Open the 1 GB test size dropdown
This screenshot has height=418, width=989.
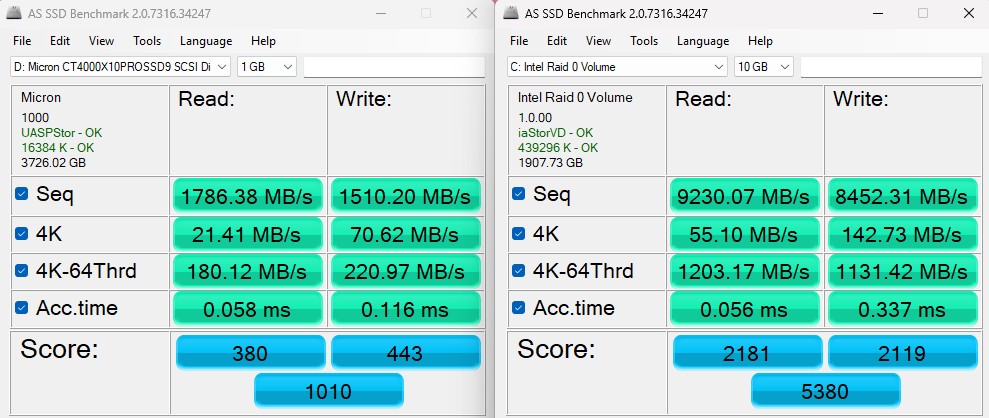pyautogui.click(x=267, y=67)
